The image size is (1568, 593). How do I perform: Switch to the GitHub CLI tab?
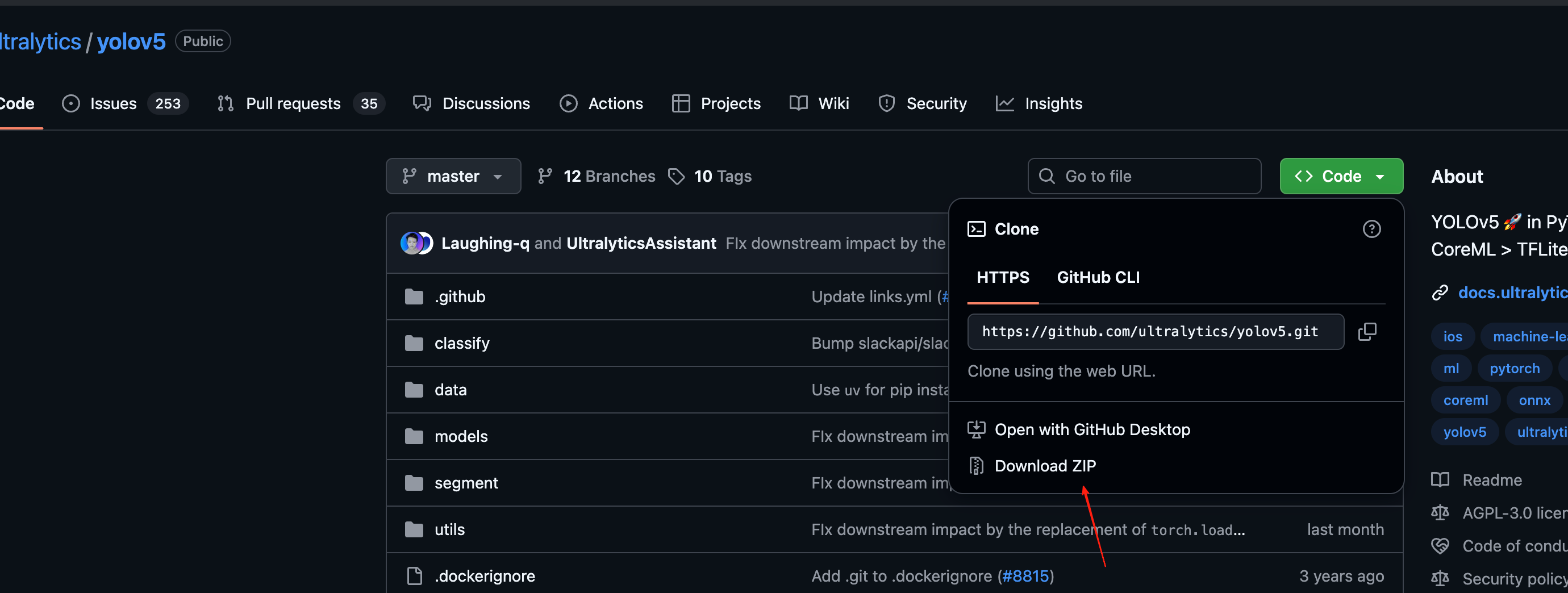pos(1098,278)
